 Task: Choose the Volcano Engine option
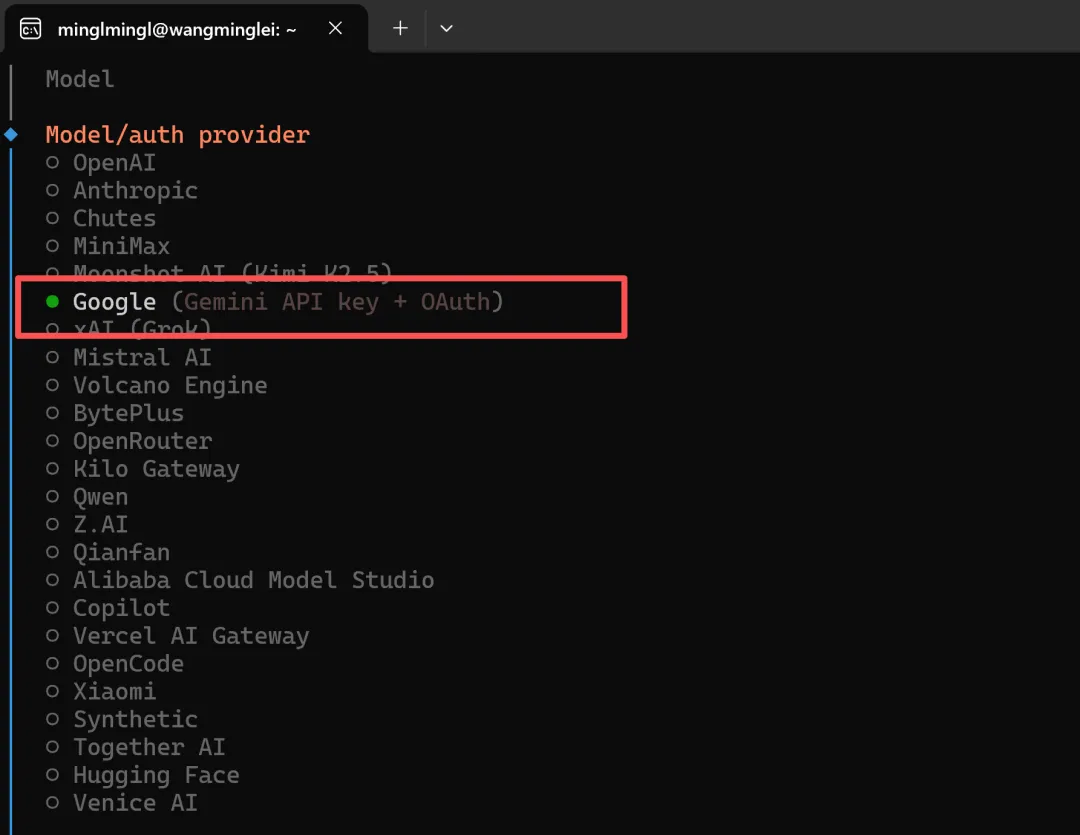click(x=53, y=386)
